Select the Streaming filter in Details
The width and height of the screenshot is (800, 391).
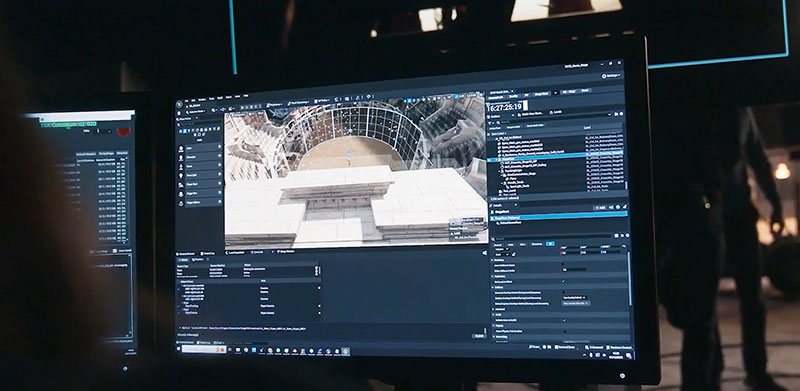point(537,244)
